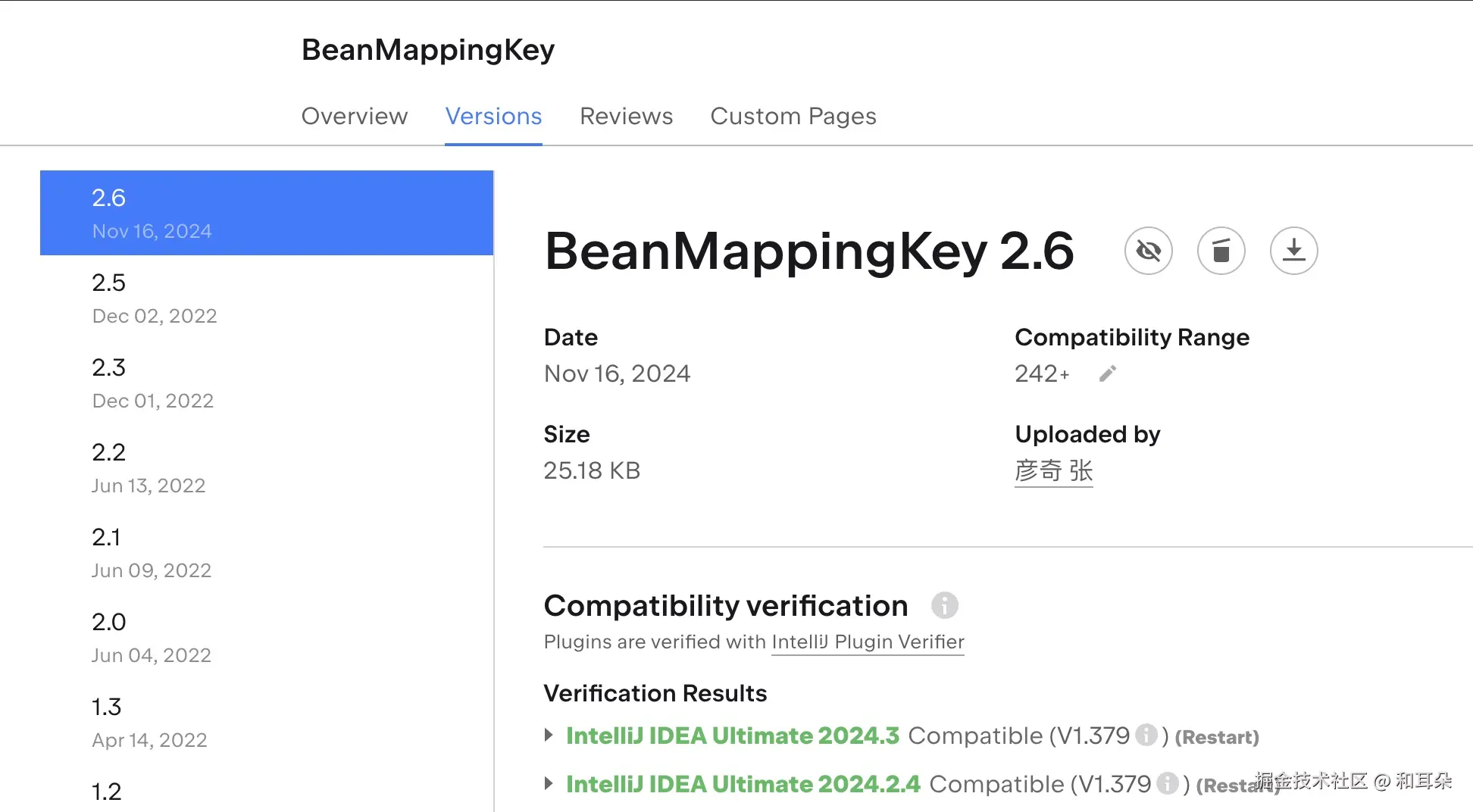The width and height of the screenshot is (1473, 812).
Task: Expand IntelliJ IDEA Ultimate 2024.3 result
Action: pyautogui.click(x=549, y=735)
